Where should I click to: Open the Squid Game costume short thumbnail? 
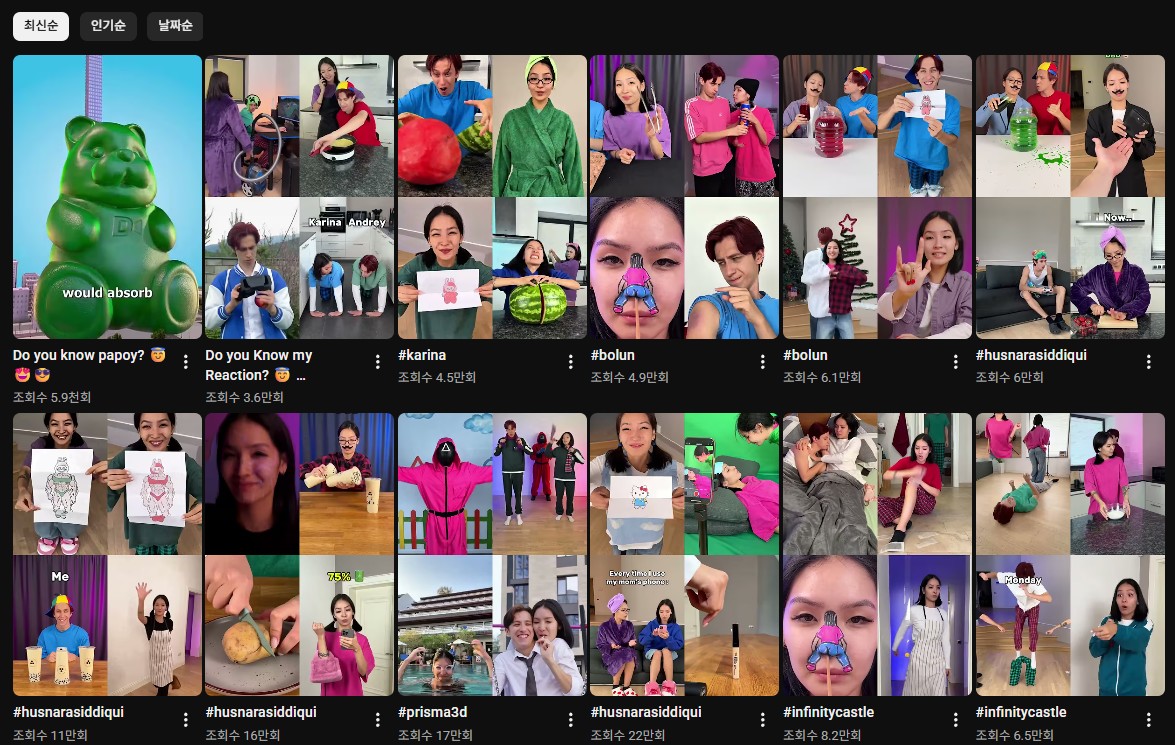pyautogui.click(x=492, y=554)
